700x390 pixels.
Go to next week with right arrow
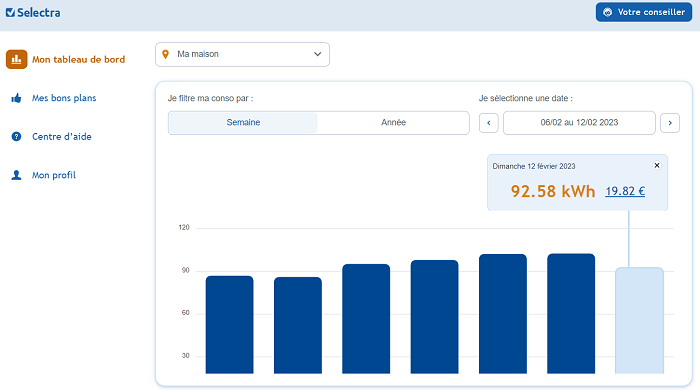pyautogui.click(x=670, y=123)
